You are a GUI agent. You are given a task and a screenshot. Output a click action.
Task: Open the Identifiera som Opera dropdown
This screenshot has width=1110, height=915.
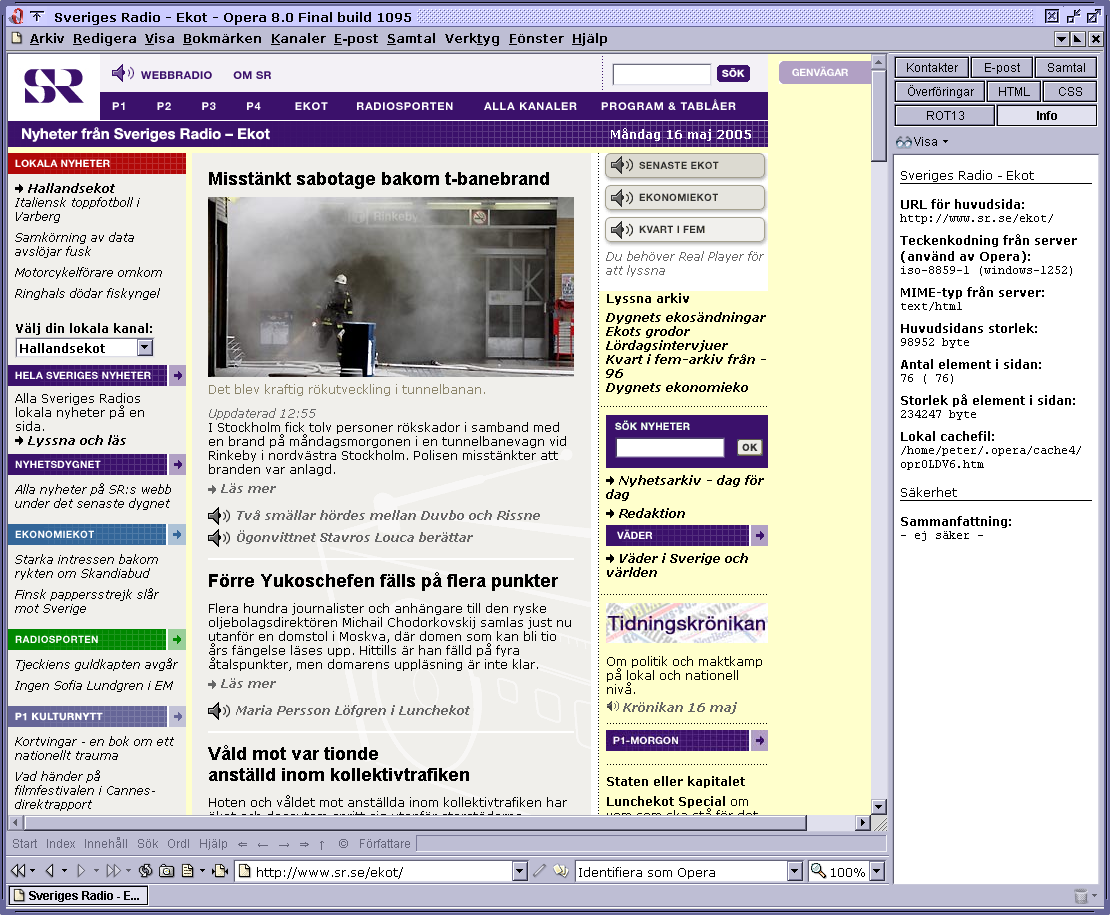pos(796,871)
